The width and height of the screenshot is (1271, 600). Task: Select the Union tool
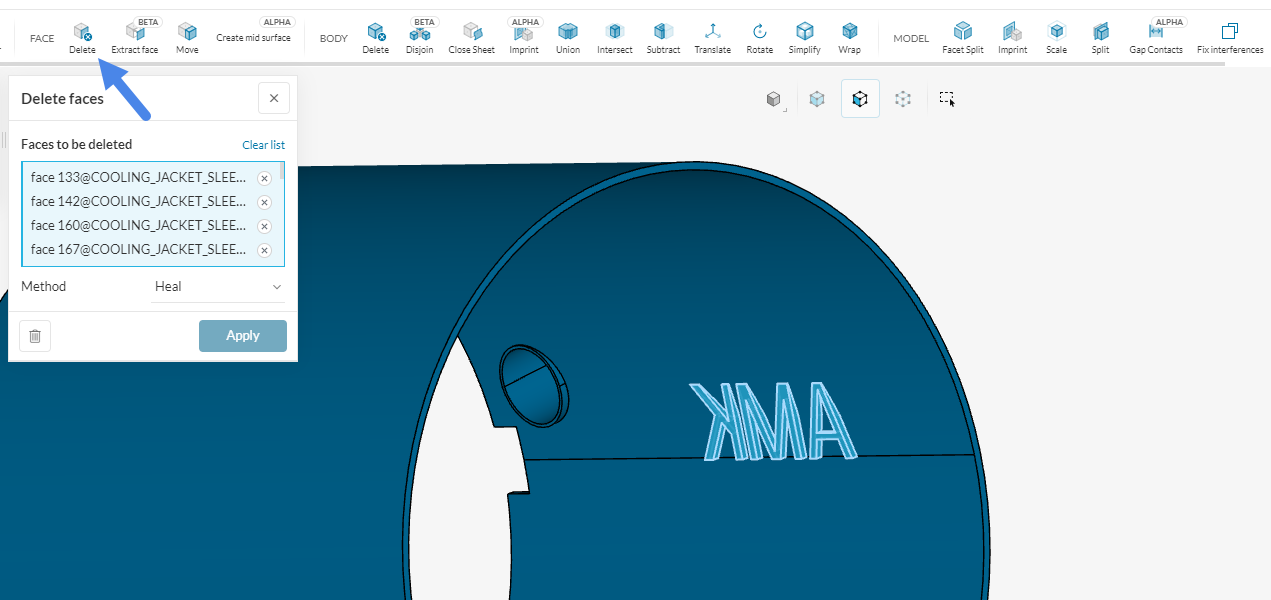[568, 38]
